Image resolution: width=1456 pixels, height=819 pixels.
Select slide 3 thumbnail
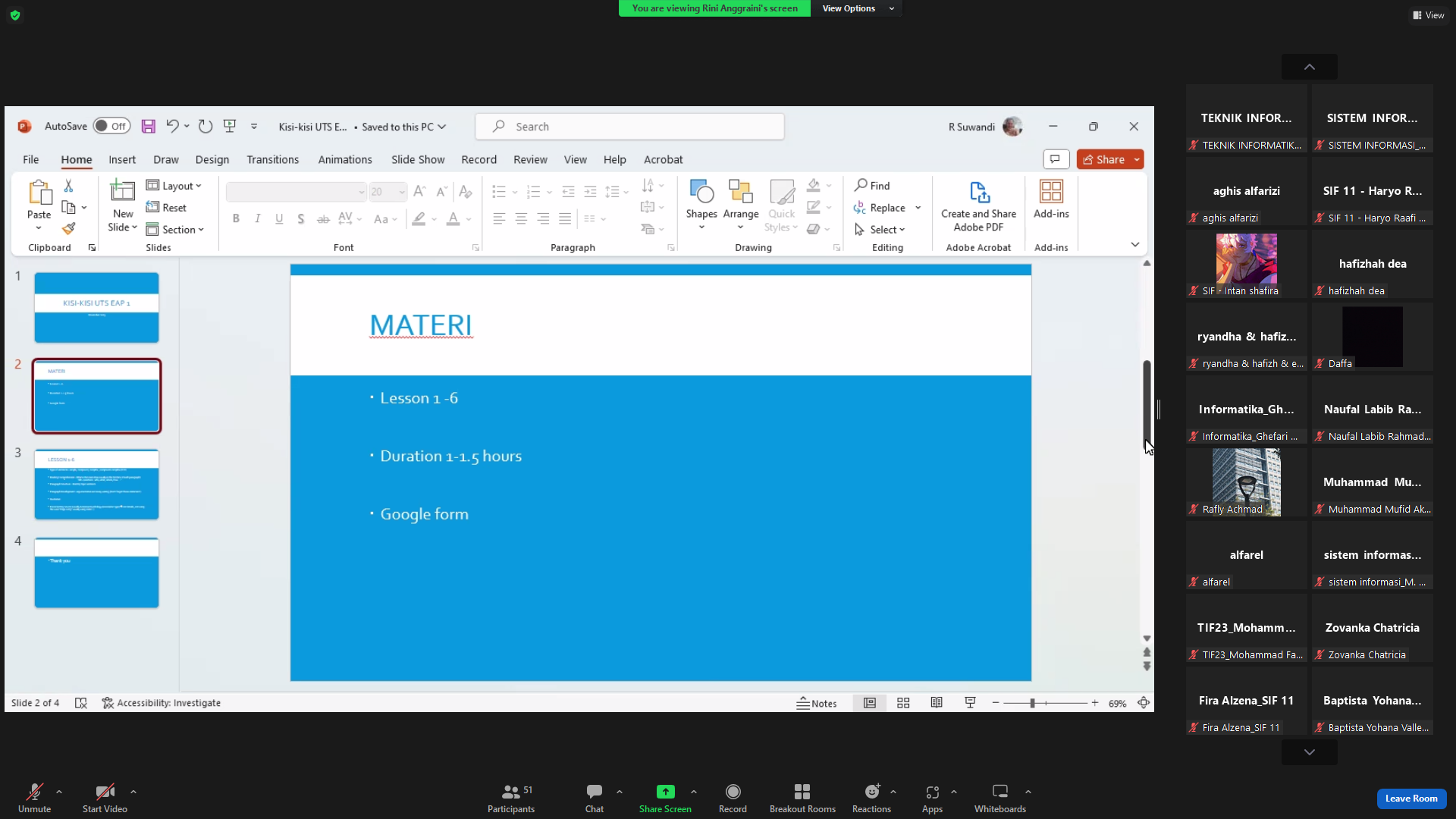pyautogui.click(x=96, y=484)
